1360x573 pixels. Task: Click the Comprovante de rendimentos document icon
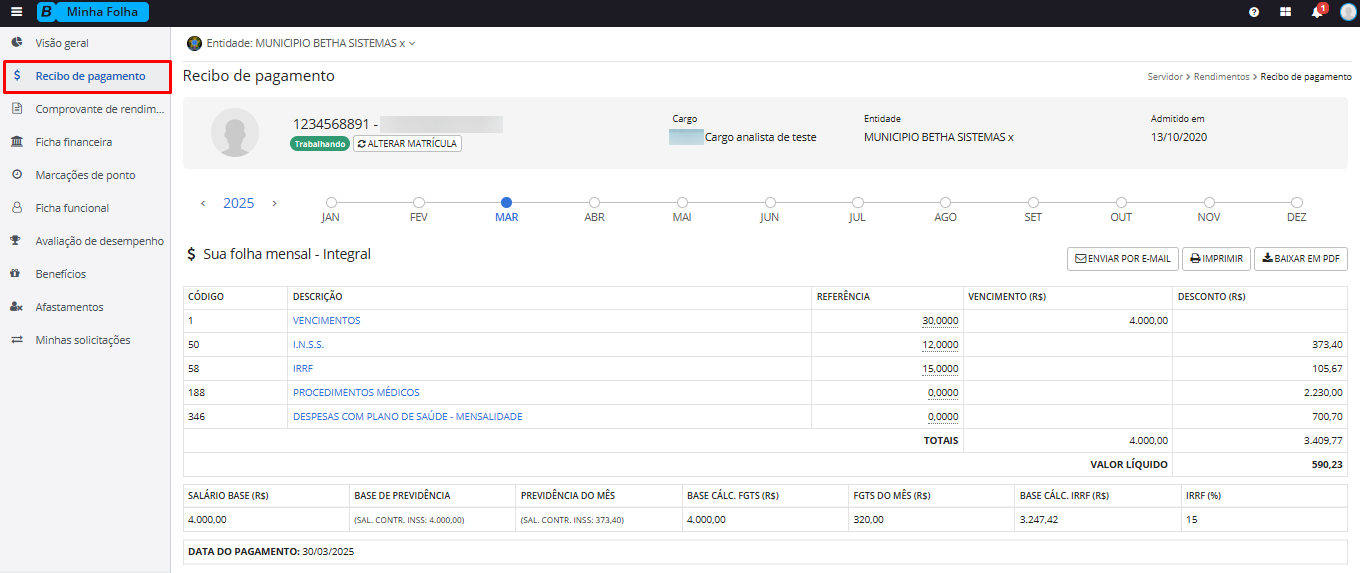[x=17, y=109]
